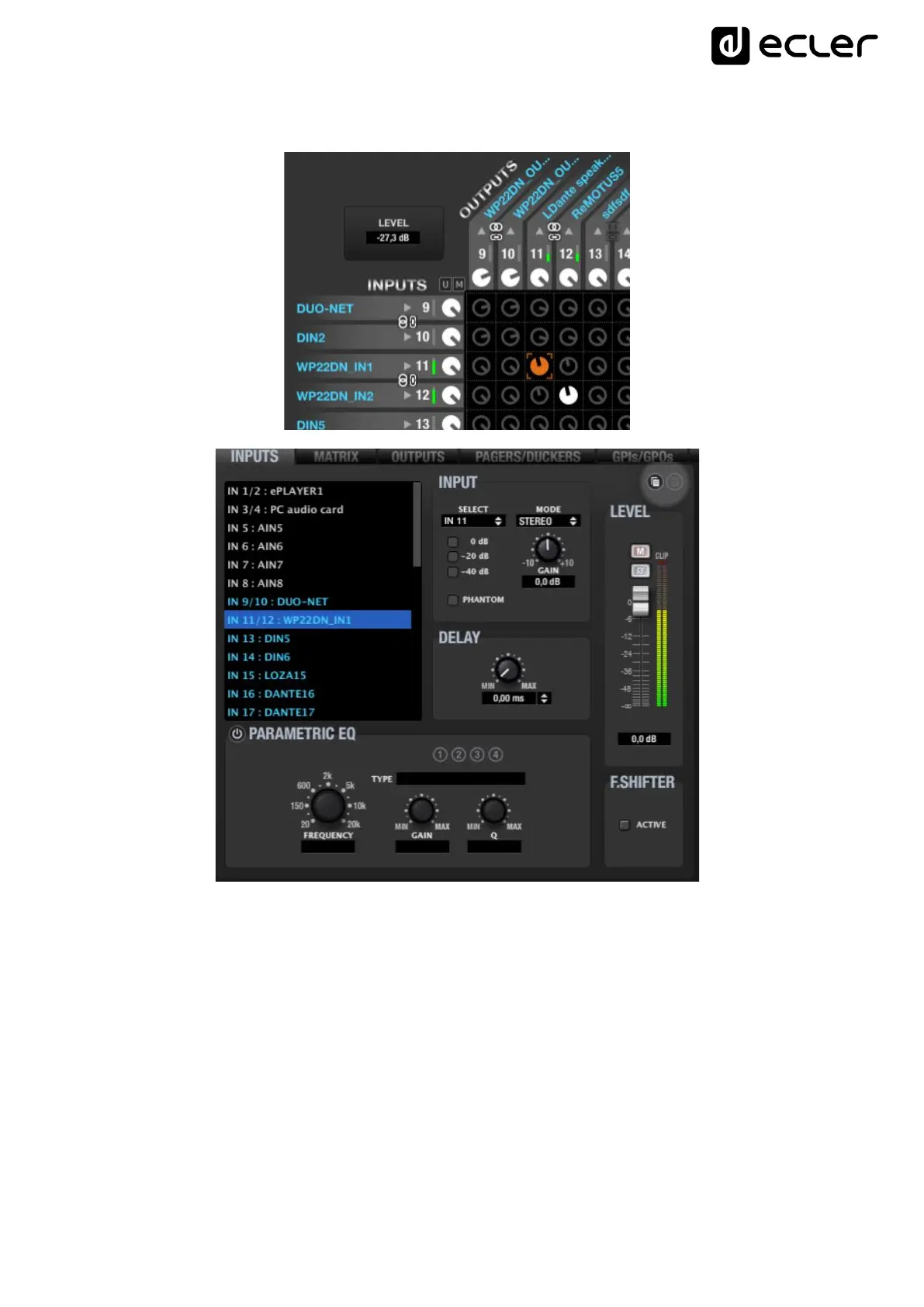The image size is (924, 1307).
Task: Click the Parametric EQ power icon
Action: point(237,733)
